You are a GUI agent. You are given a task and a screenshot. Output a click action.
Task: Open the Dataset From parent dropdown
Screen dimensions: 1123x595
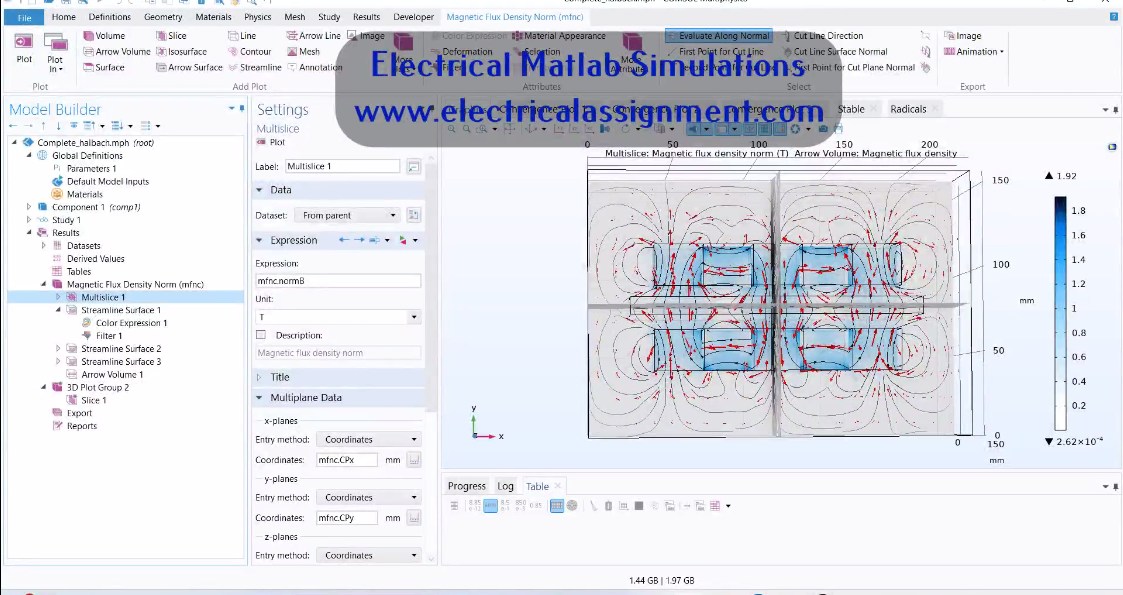[x=347, y=215]
